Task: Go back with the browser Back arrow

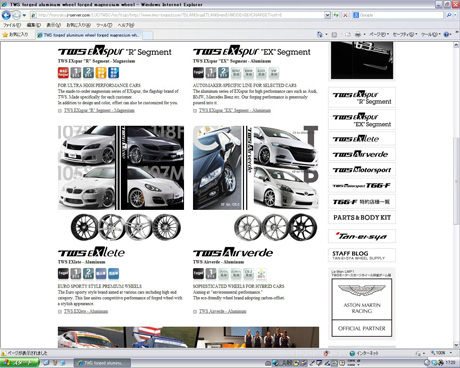Action: pos(6,15)
